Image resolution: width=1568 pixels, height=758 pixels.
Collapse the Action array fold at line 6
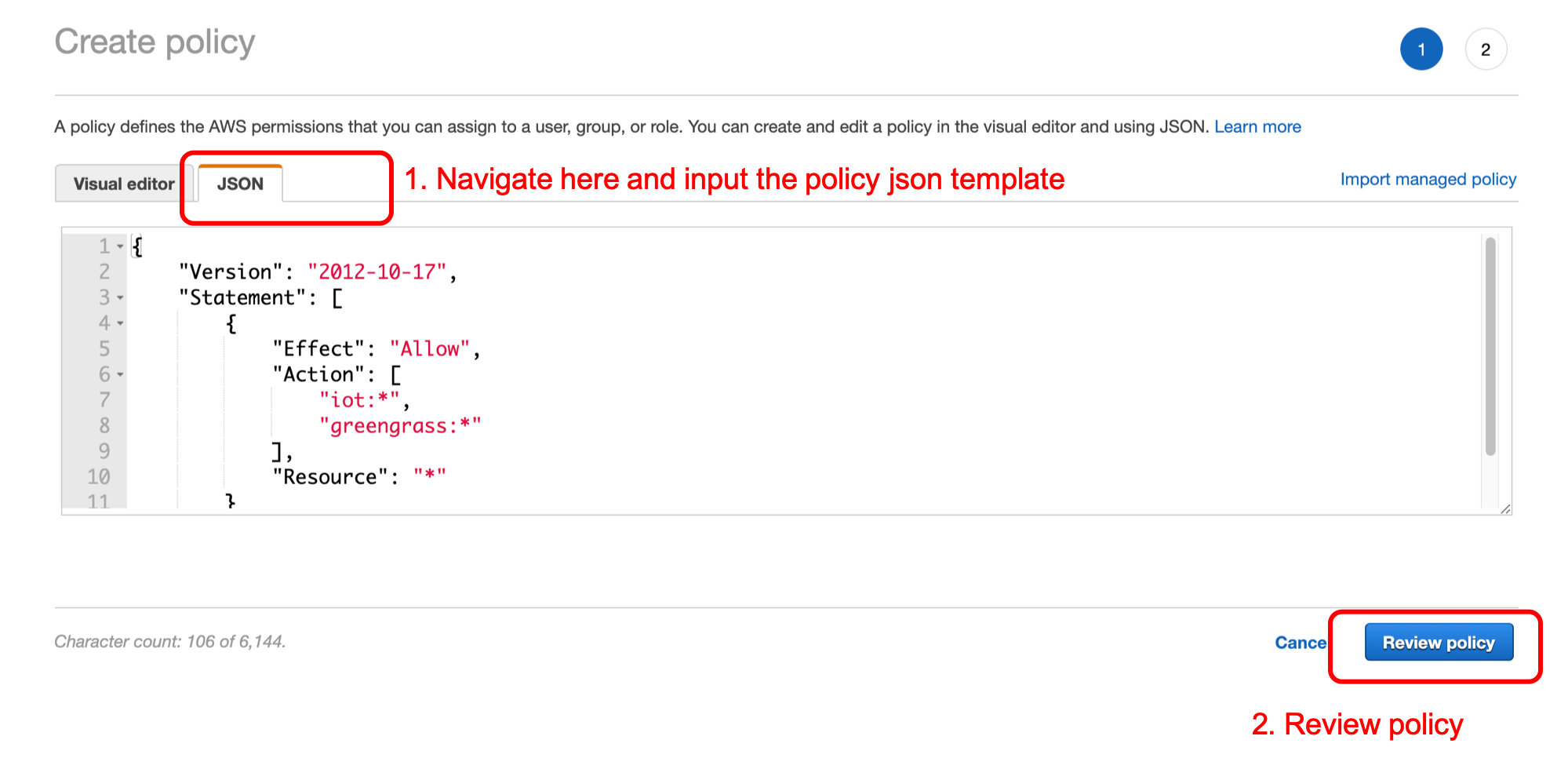[120, 375]
